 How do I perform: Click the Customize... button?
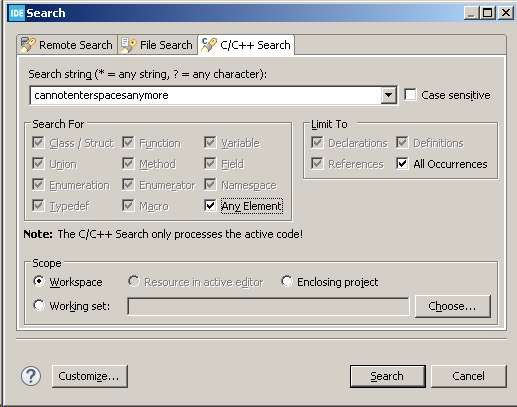[90, 376]
